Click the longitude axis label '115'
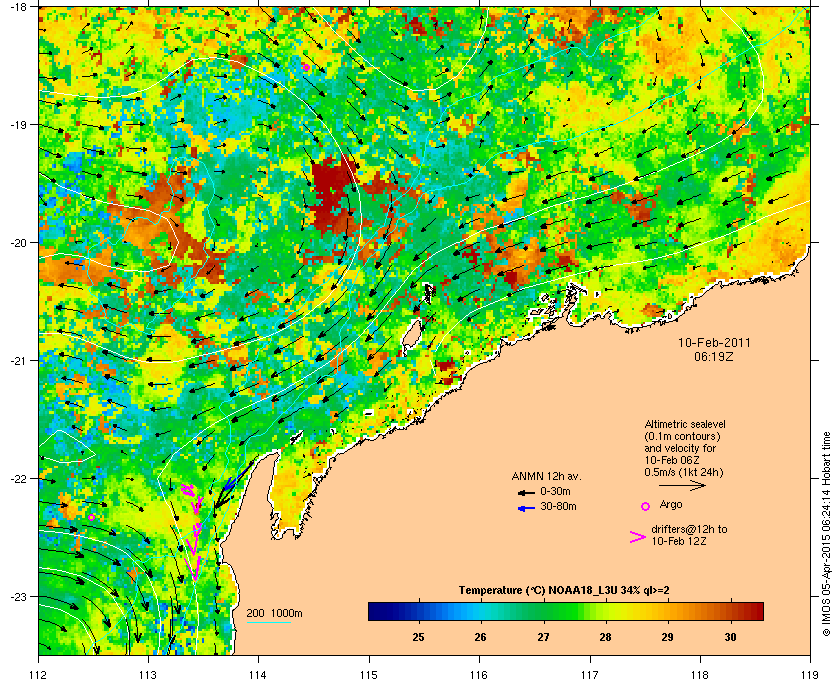Image resolution: width=840 pixels, height=680 pixels. tap(369, 675)
